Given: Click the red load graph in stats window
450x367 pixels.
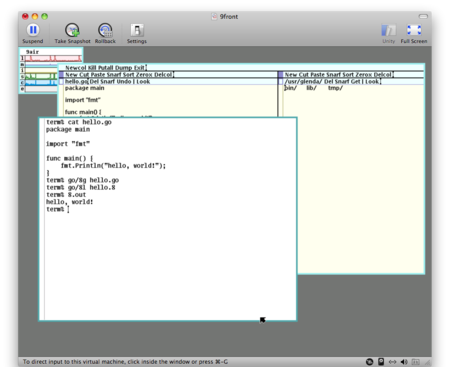Looking at the screenshot, I should (53, 58).
